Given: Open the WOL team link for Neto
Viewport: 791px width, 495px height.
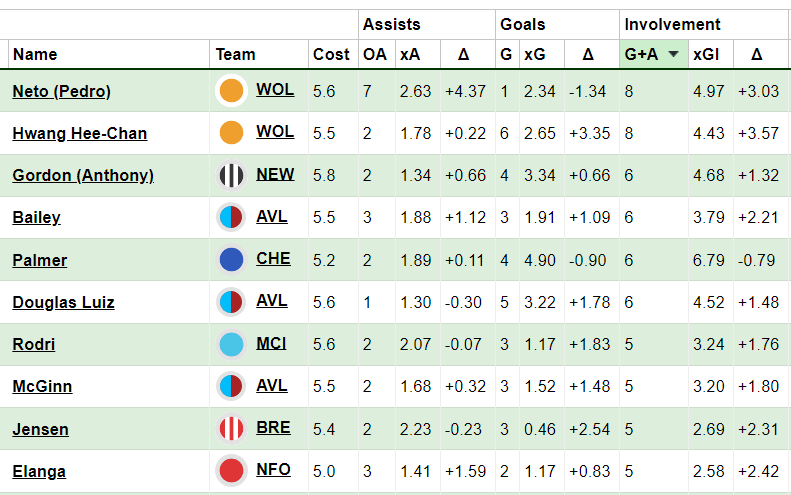Looking at the screenshot, I should pyautogui.click(x=275, y=90).
